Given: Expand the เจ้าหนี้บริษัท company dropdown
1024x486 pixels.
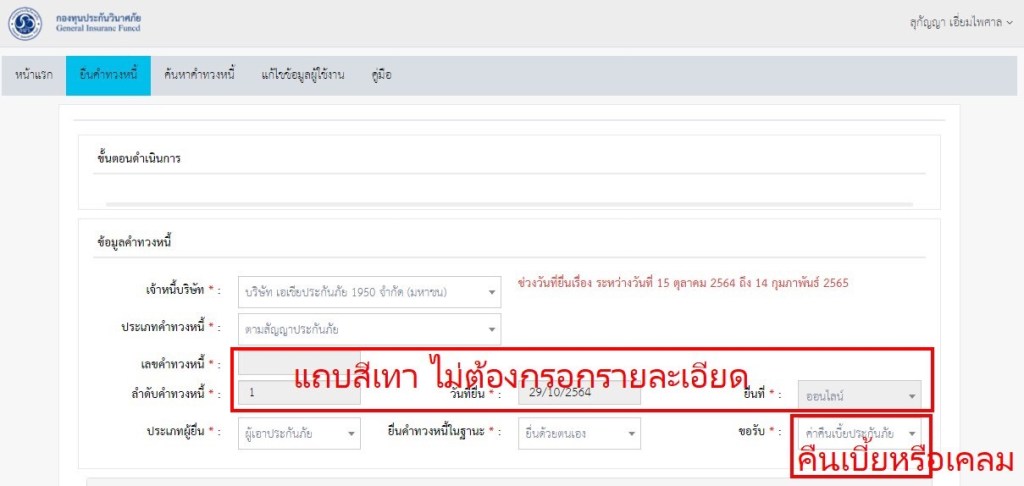Looking at the screenshot, I should (369, 292).
